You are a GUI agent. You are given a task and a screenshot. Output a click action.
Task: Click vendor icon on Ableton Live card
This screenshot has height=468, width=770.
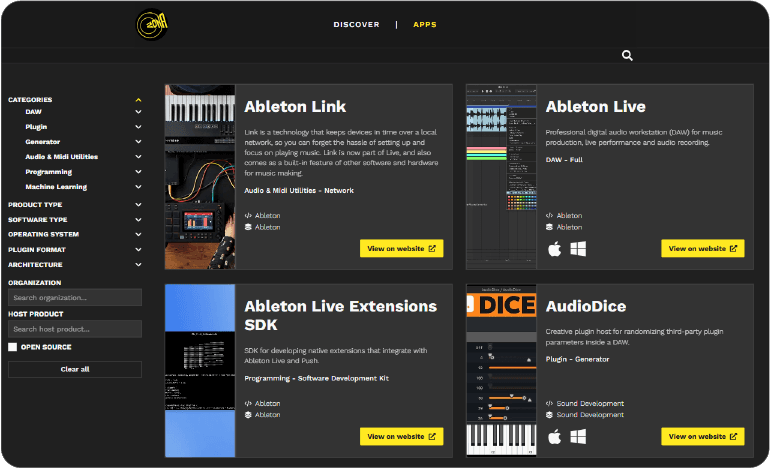point(550,227)
